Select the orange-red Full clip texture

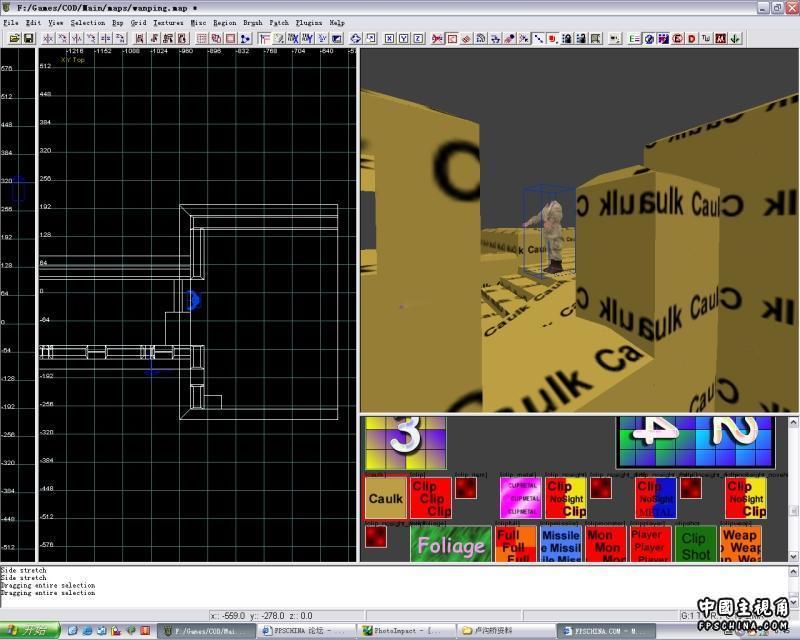point(515,544)
